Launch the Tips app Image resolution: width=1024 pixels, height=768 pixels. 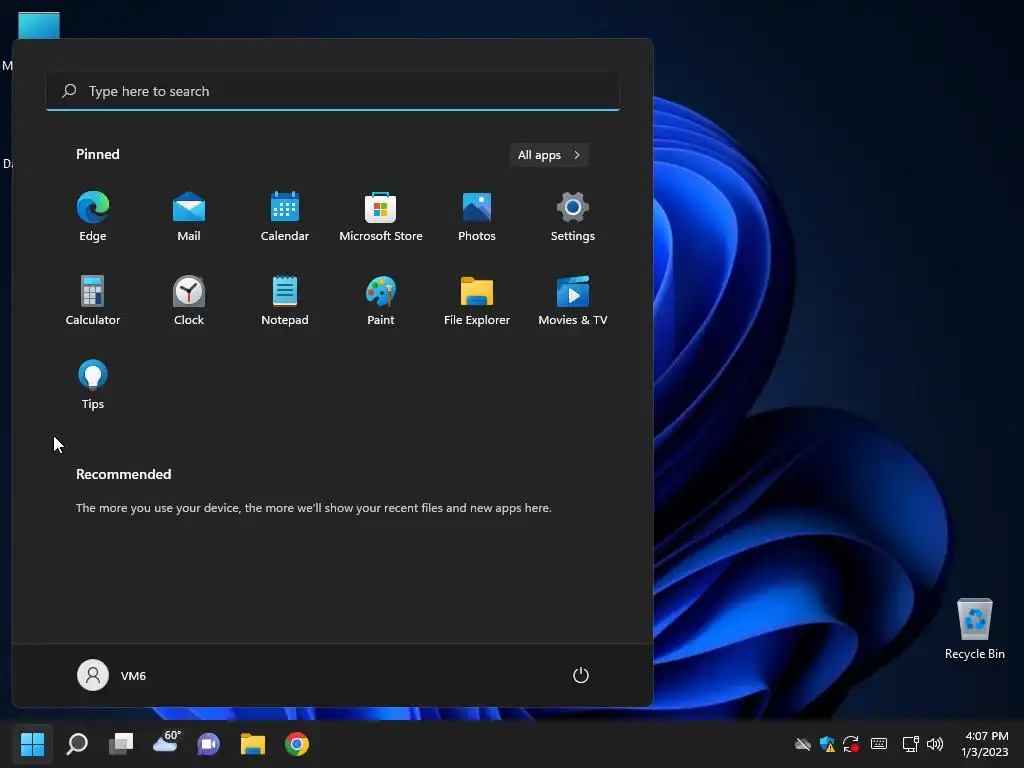93,385
